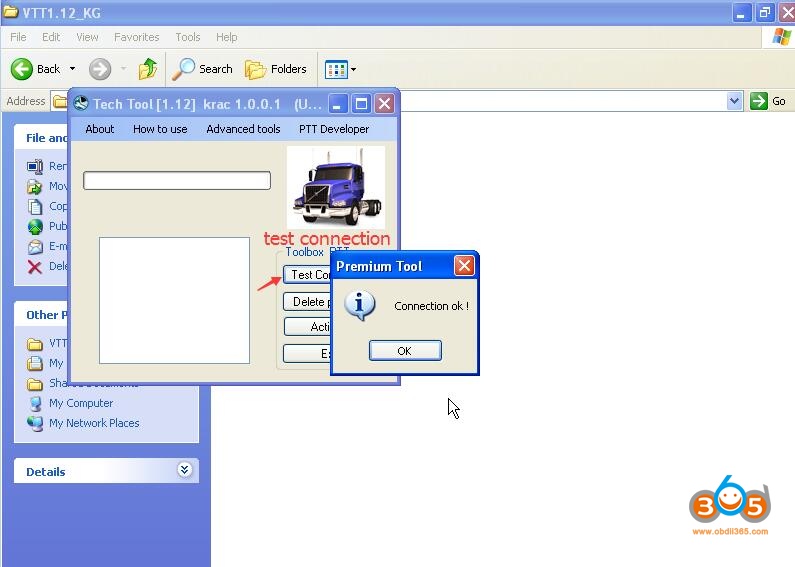The height and width of the screenshot is (567, 795).
Task: Click the text input field in Tech Tool
Action: click(177, 181)
